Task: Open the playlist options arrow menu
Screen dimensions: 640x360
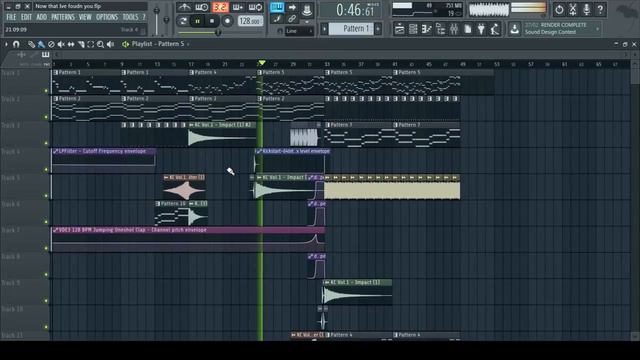Action: tap(6, 44)
